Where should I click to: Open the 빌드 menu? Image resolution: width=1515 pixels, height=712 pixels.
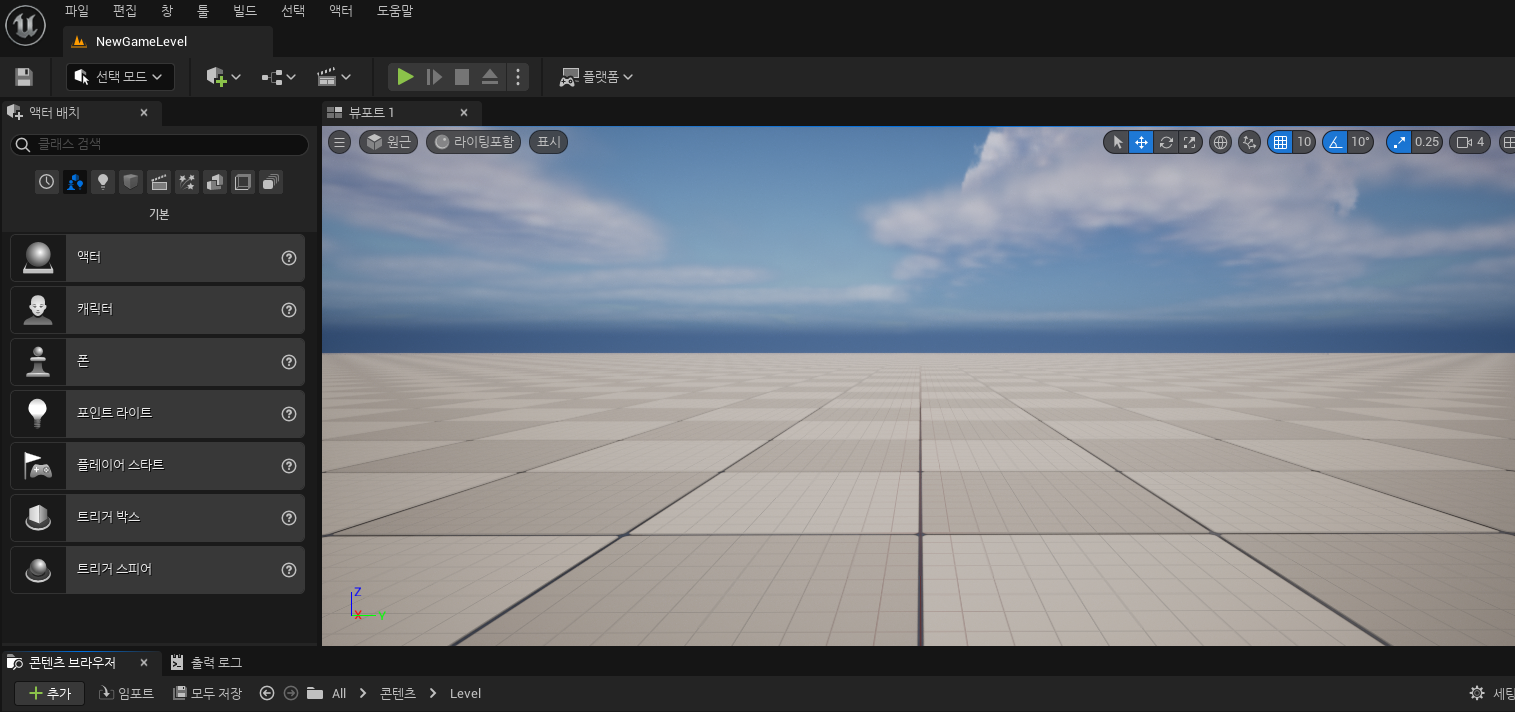pos(245,11)
